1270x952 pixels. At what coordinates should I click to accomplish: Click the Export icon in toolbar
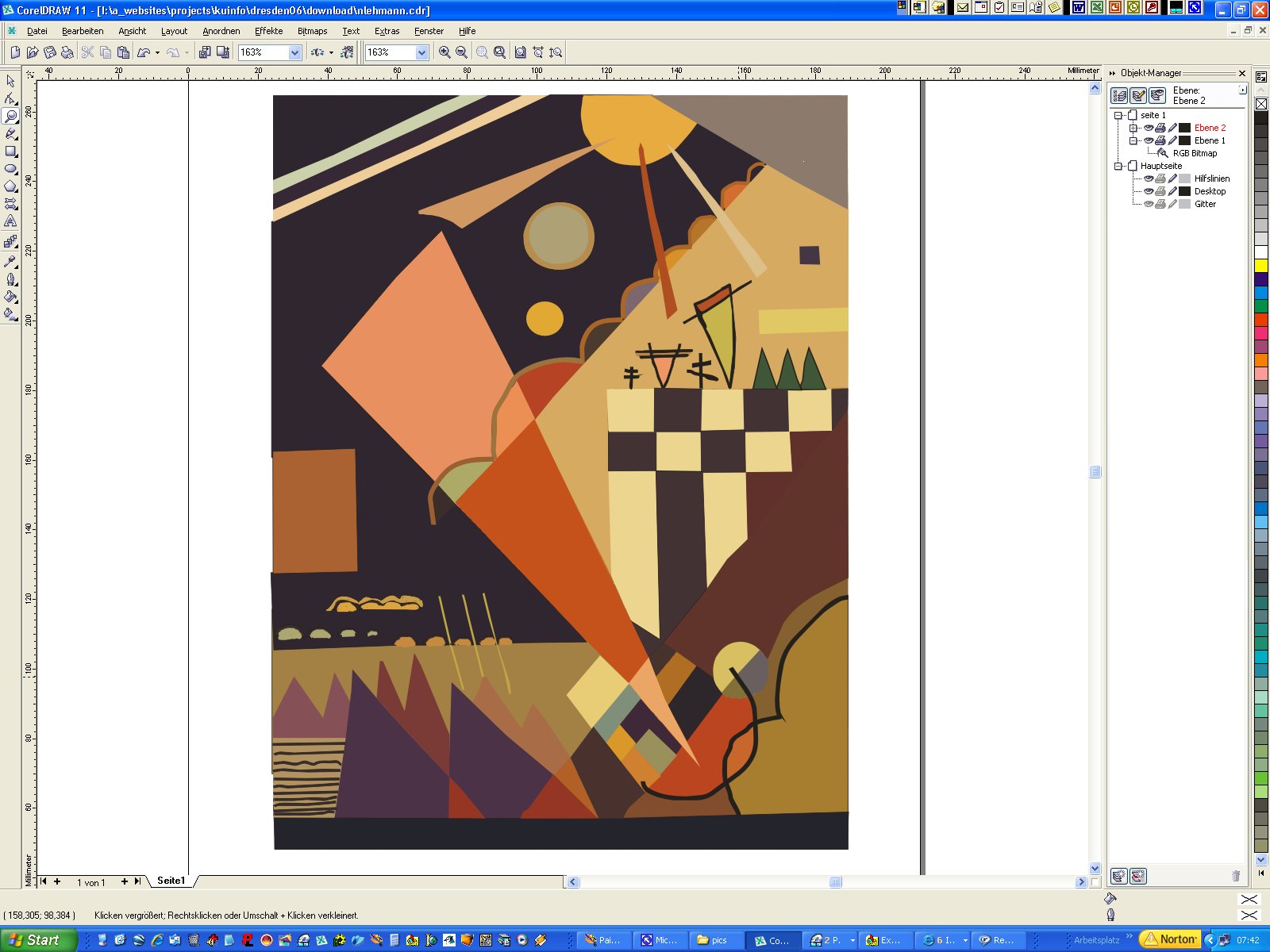[x=222, y=52]
